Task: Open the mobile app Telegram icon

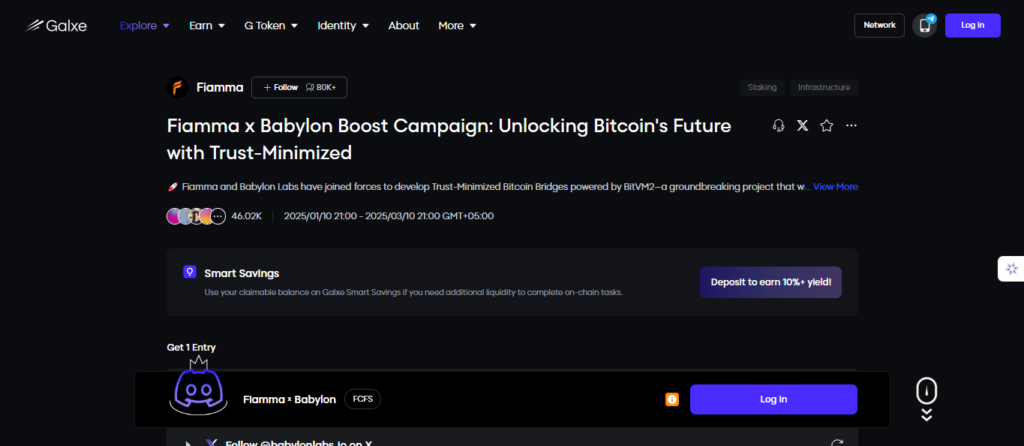Action: point(926,25)
